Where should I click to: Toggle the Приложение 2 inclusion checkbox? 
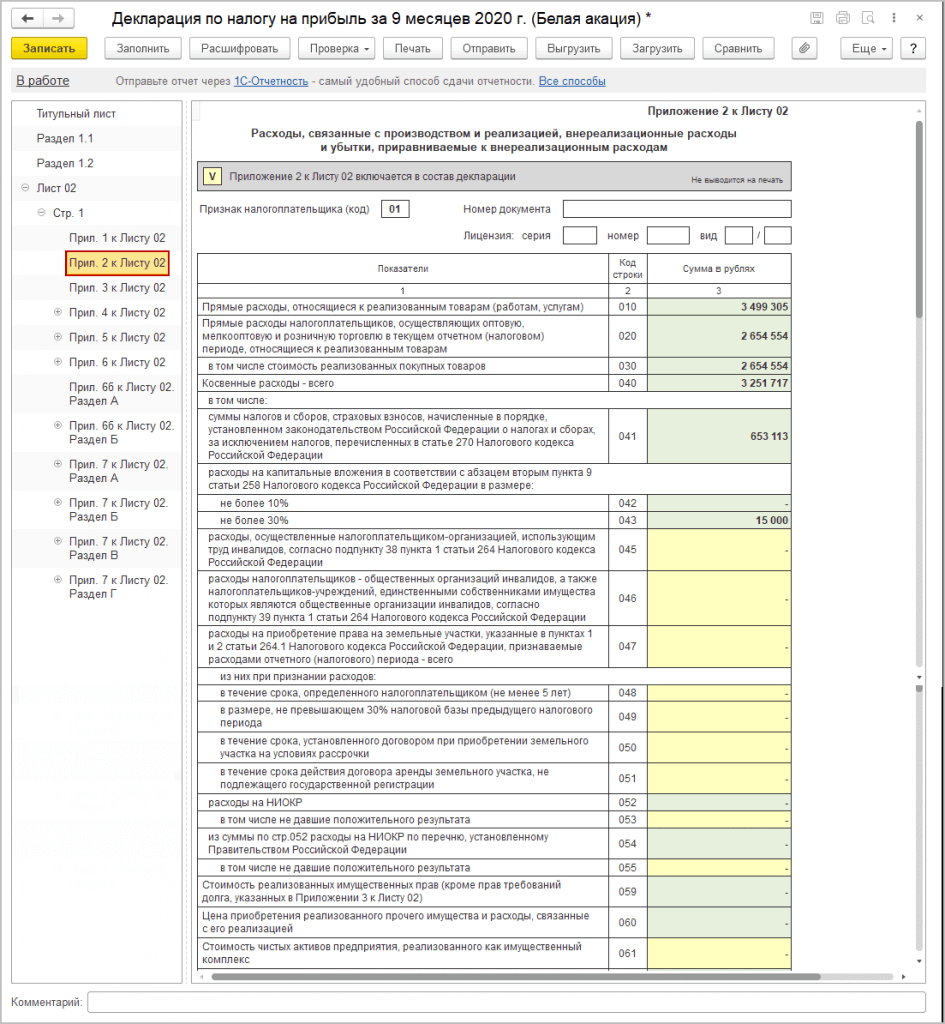coord(212,177)
